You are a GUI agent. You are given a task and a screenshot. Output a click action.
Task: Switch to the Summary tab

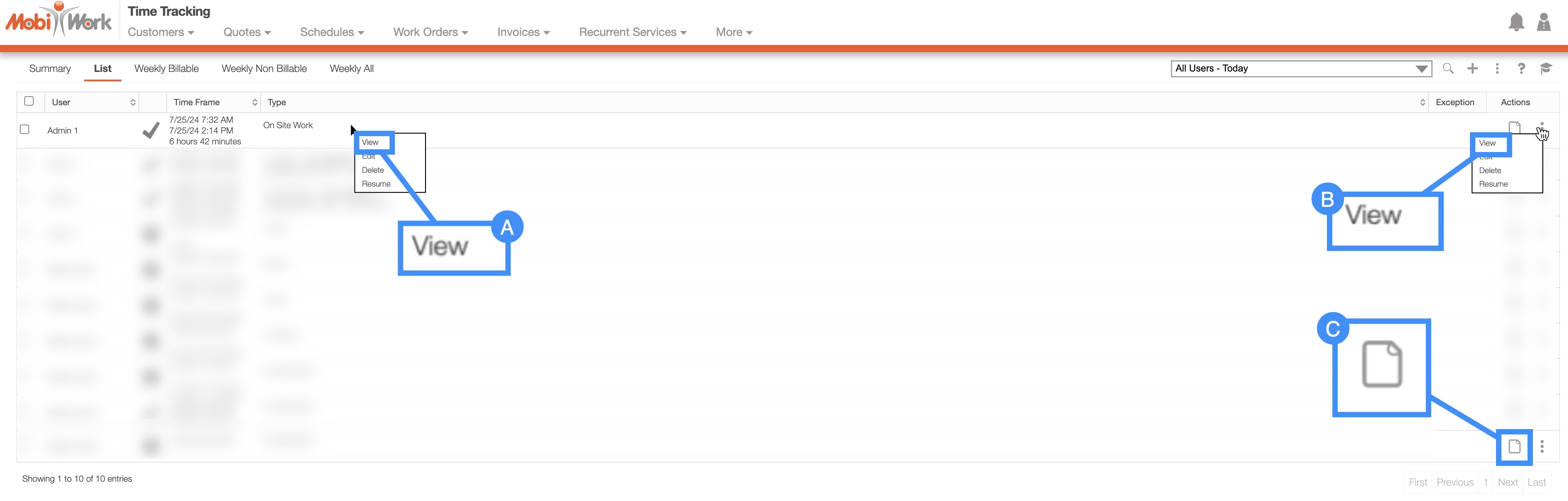(50, 68)
